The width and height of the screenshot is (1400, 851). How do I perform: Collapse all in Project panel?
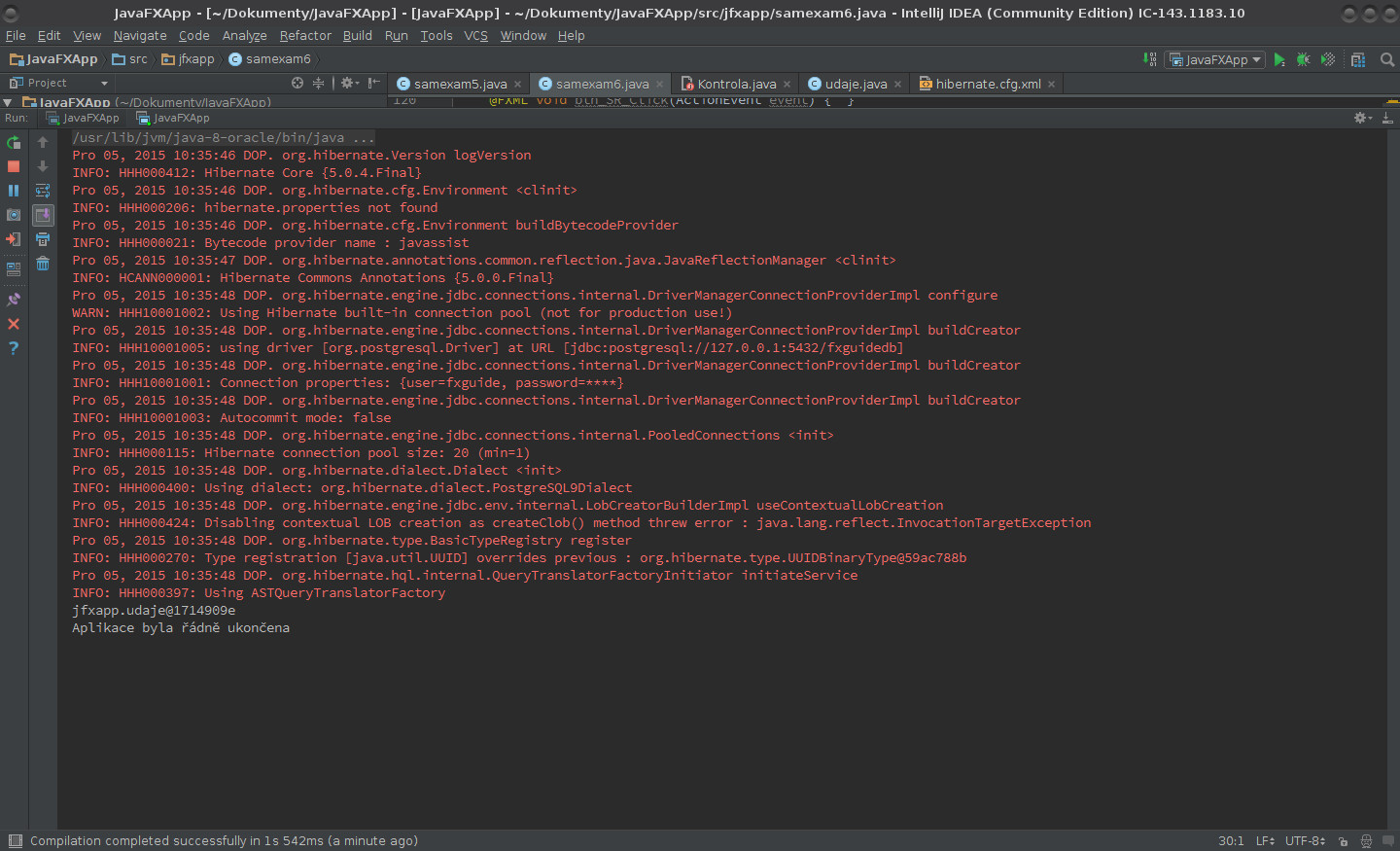(x=318, y=83)
